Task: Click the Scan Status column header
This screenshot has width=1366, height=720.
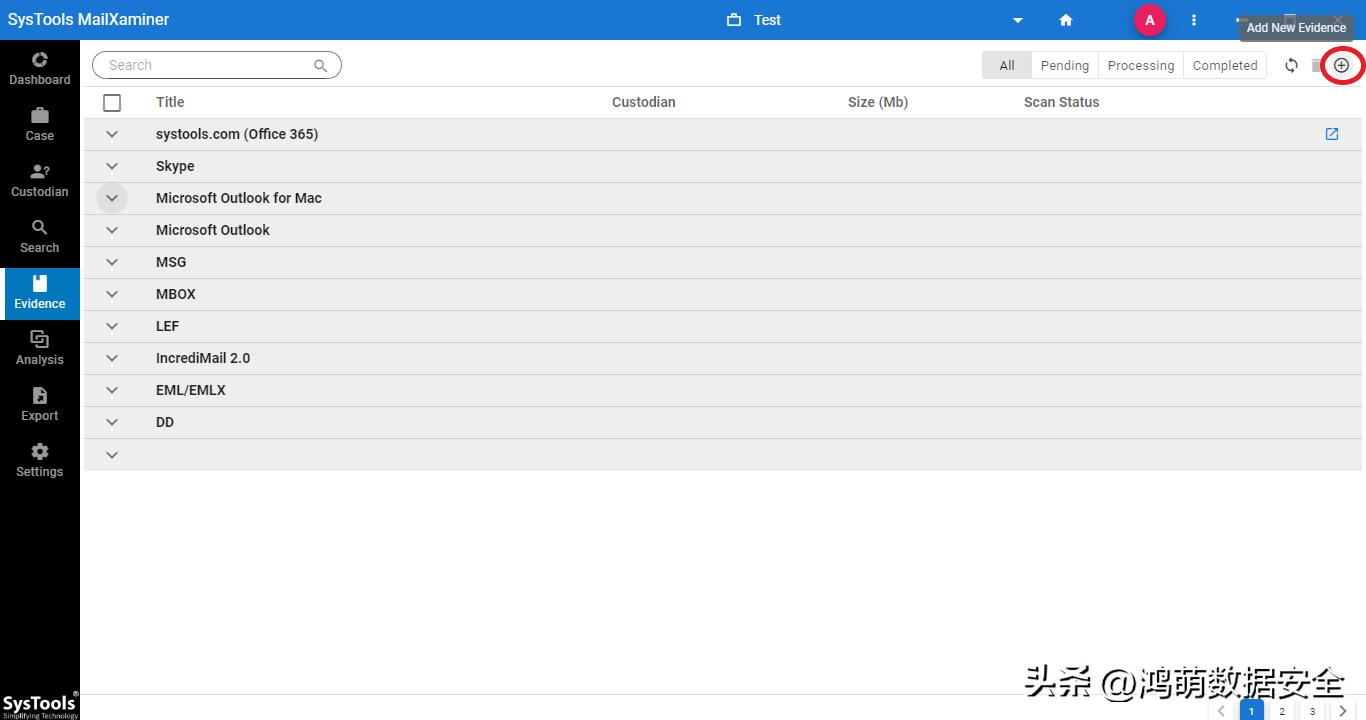Action: point(1061,102)
